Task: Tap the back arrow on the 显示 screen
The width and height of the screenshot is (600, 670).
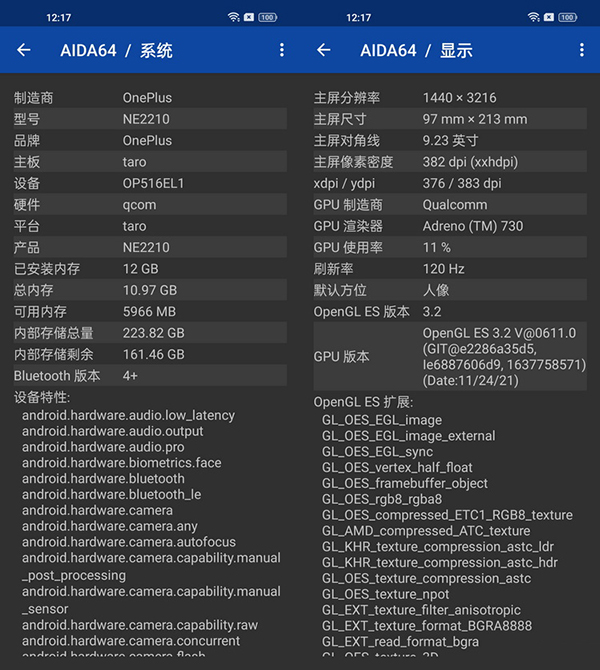Action: tap(323, 50)
